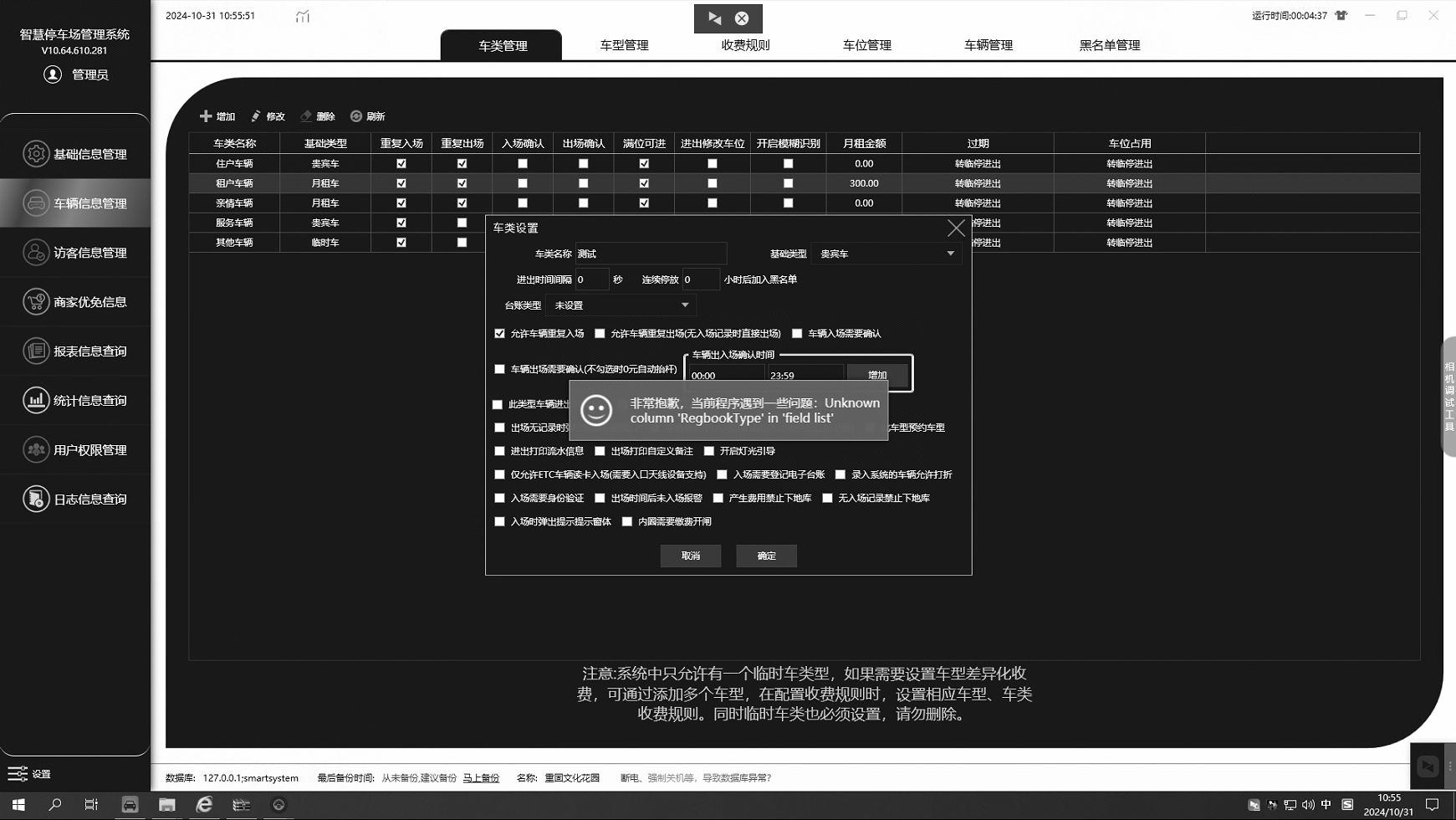Select the 租户车辆 table row name
1456x820 pixels.
pos(234,183)
